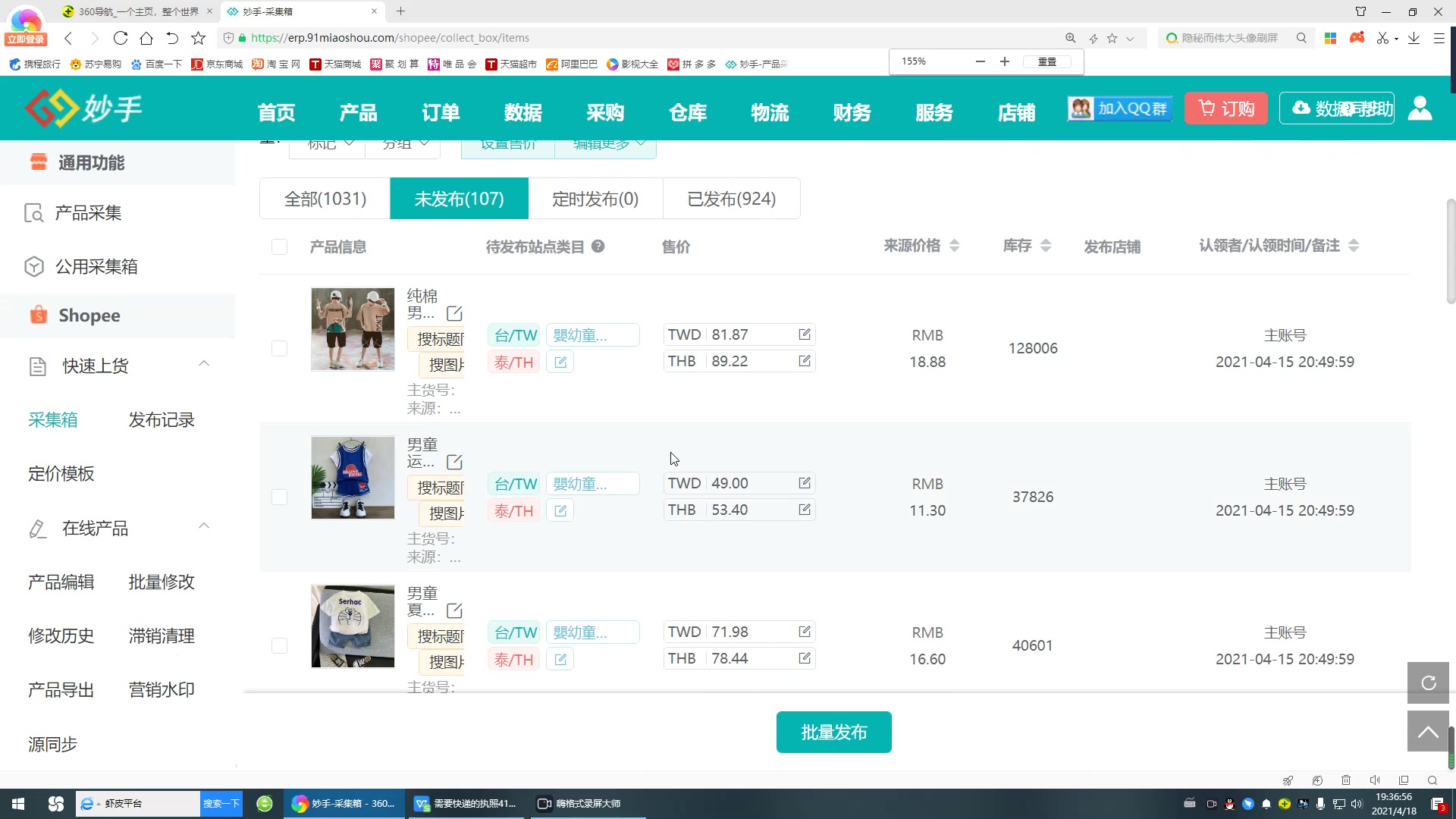
Task: Edit the TWD 81.87 price
Action: (x=805, y=334)
